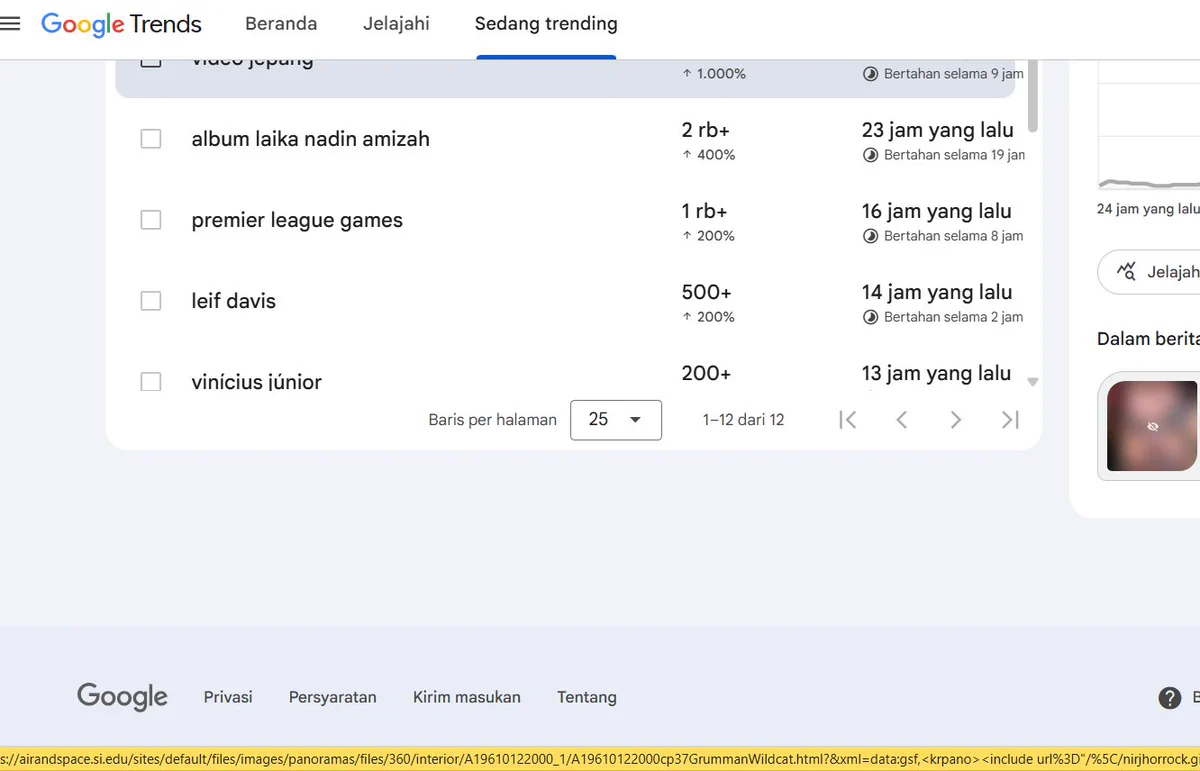Click scroll-down arrow of trends list
Viewport: 1200px width, 771px height.
(1033, 381)
